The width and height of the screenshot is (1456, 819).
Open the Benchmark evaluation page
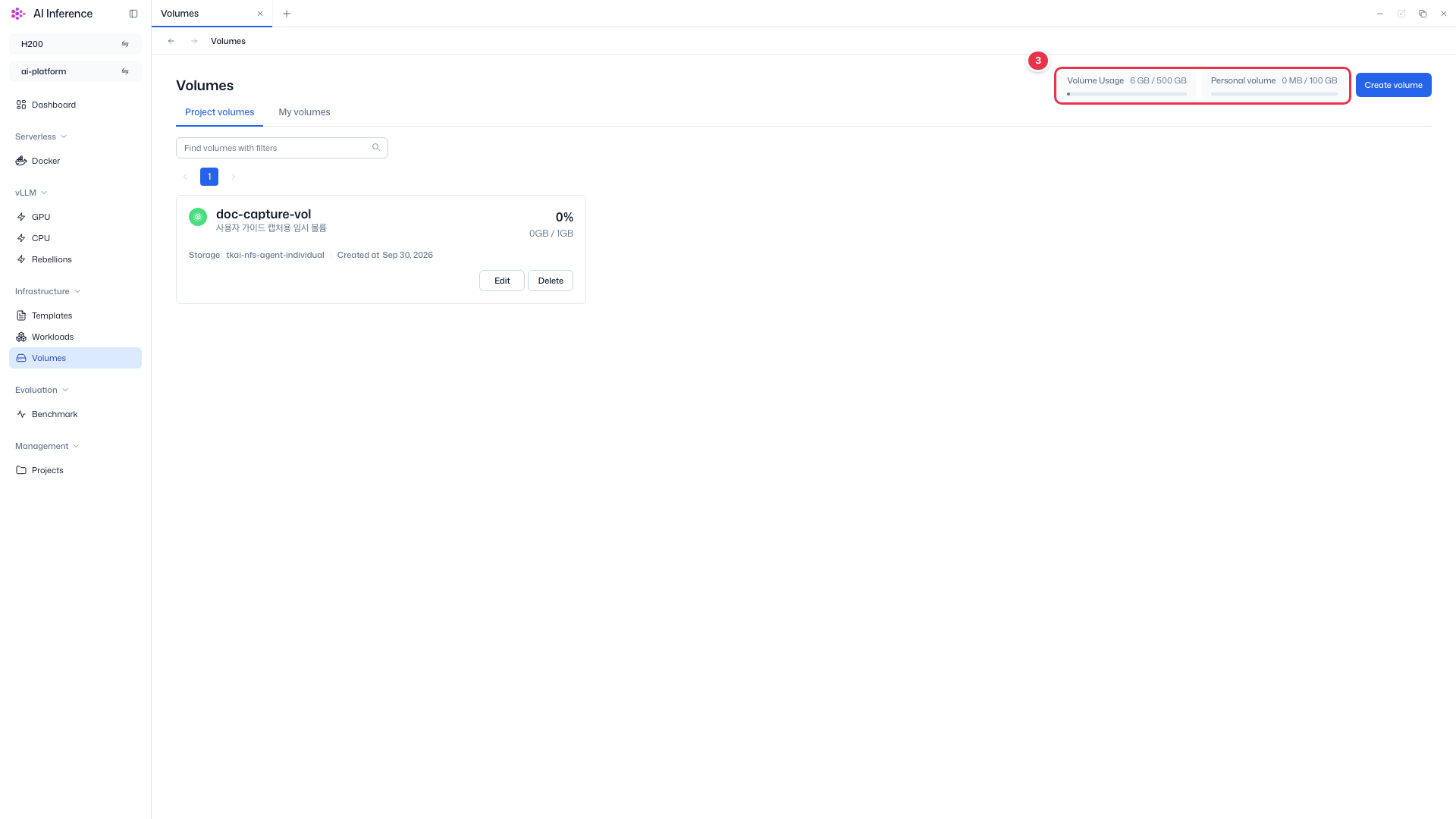(75, 414)
